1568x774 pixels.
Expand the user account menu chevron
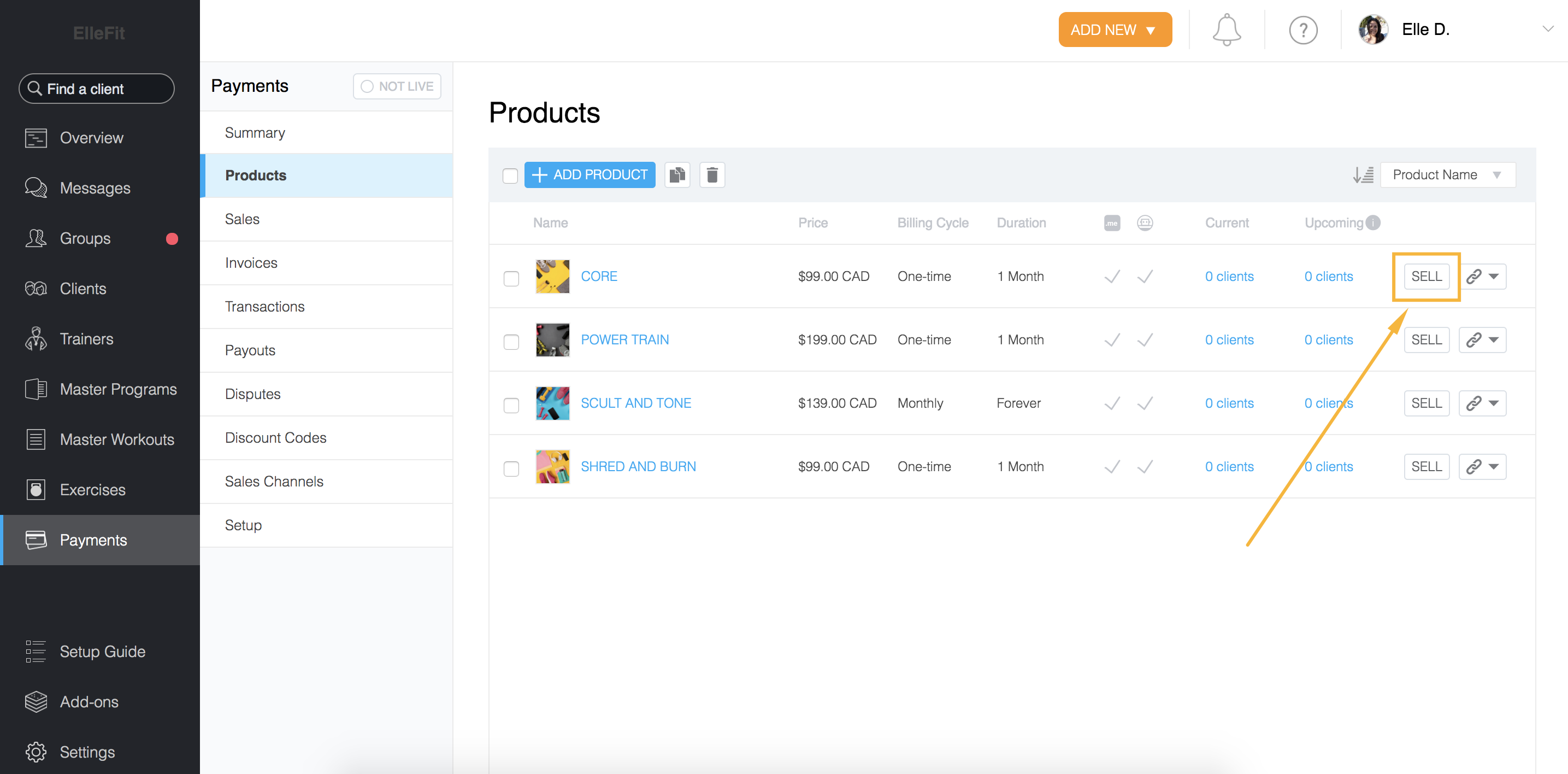(1547, 29)
